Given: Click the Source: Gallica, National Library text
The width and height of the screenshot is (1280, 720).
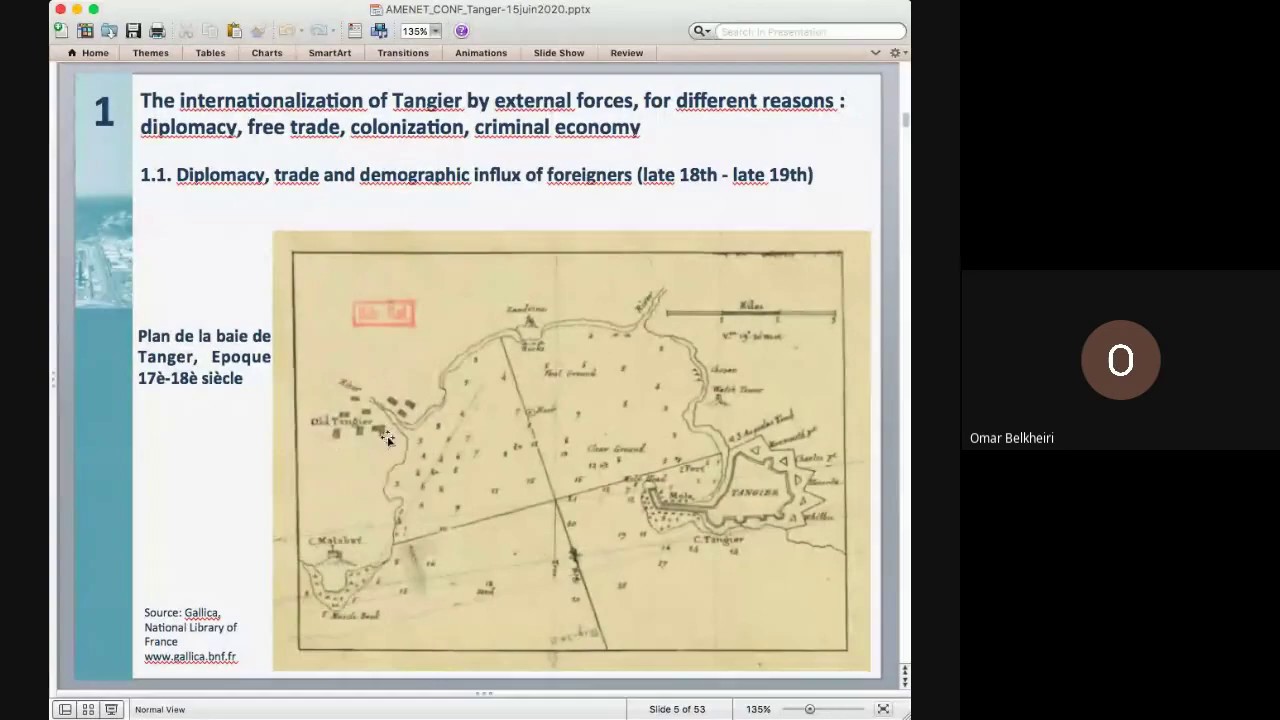Looking at the screenshot, I should 190,627.
